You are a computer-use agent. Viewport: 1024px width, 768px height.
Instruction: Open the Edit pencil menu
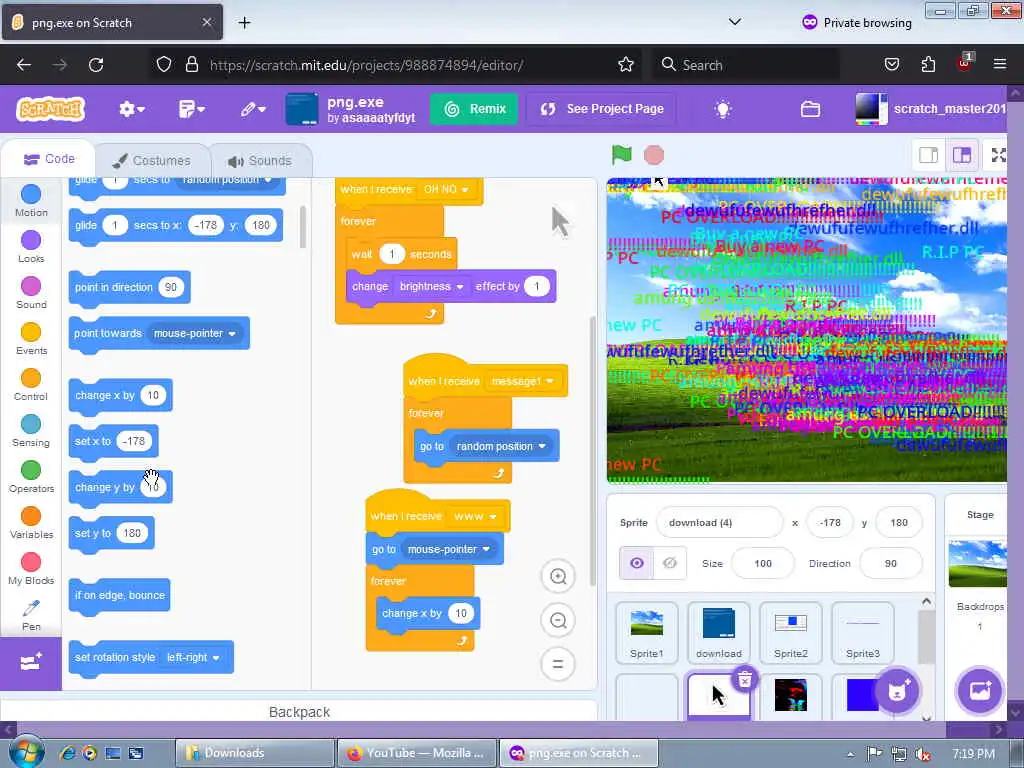tap(253, 109)
